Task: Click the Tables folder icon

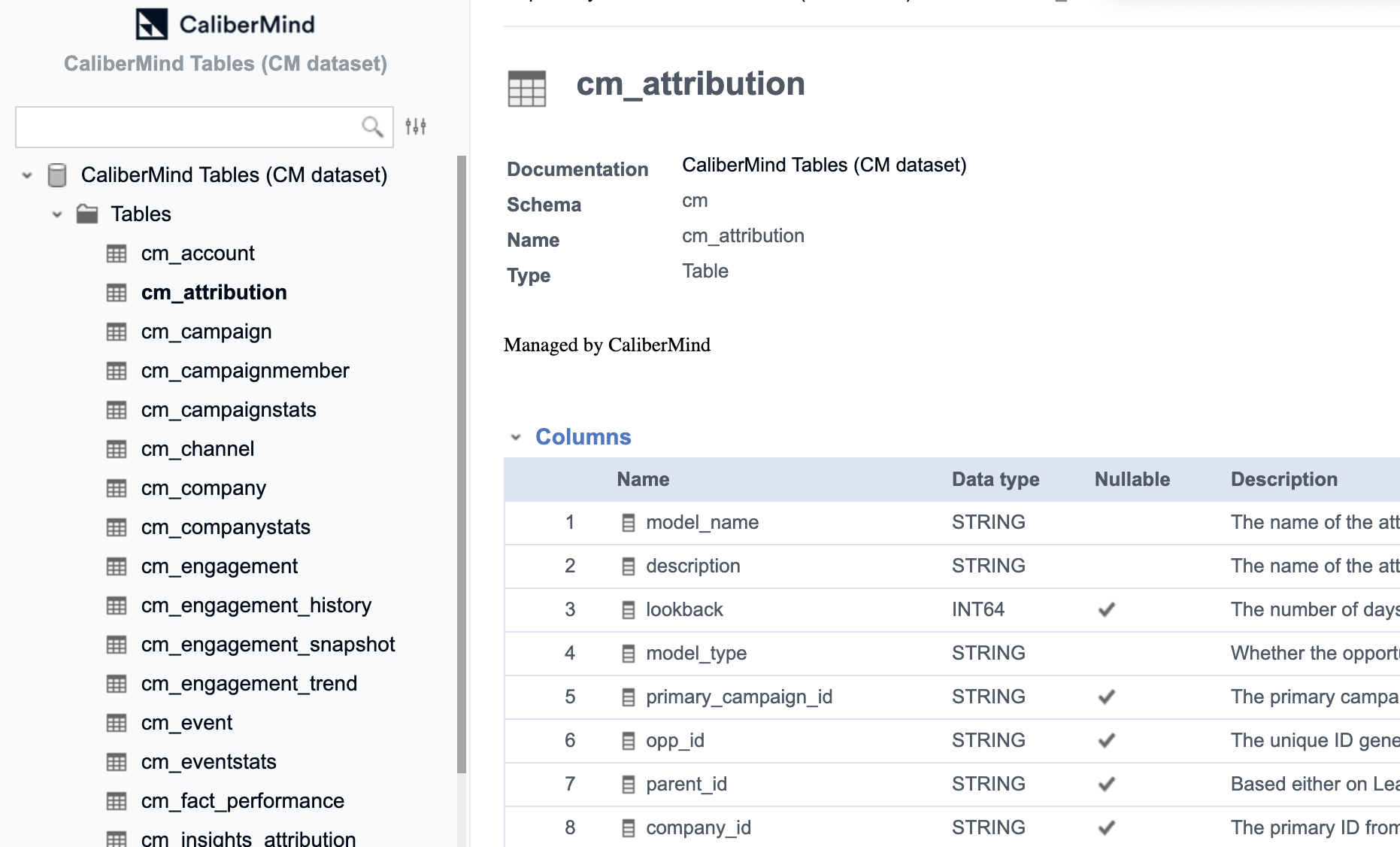Action: [87, 214]
